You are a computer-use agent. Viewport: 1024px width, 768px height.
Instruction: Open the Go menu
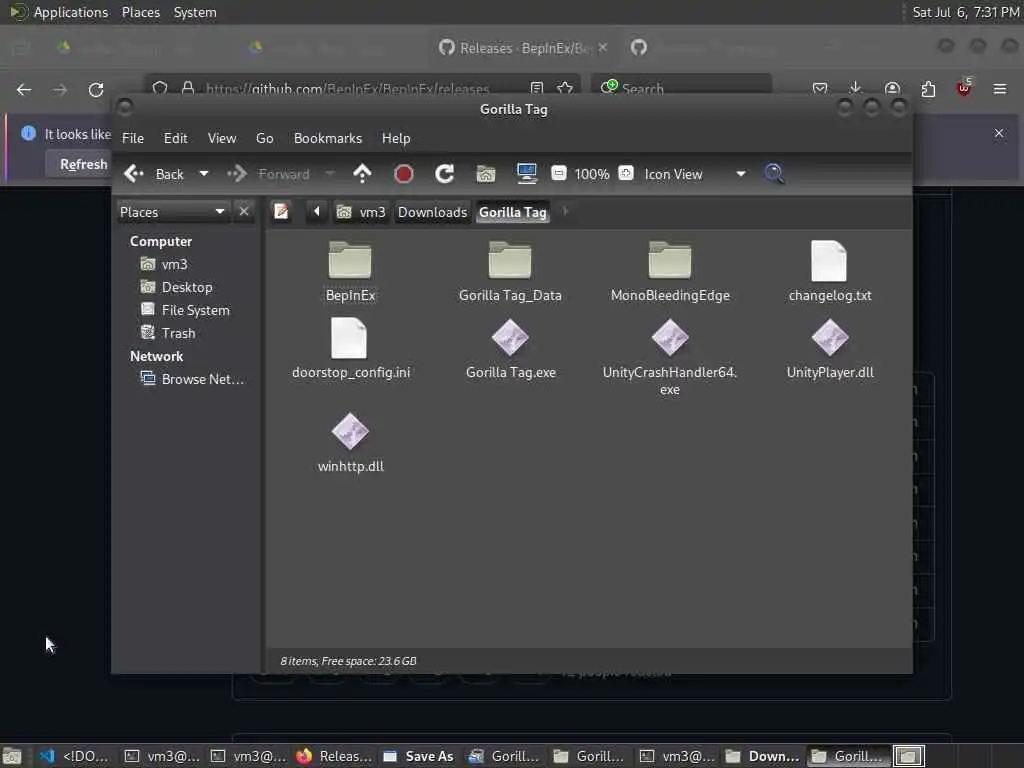pyautogui.click(x=264, y=138)
